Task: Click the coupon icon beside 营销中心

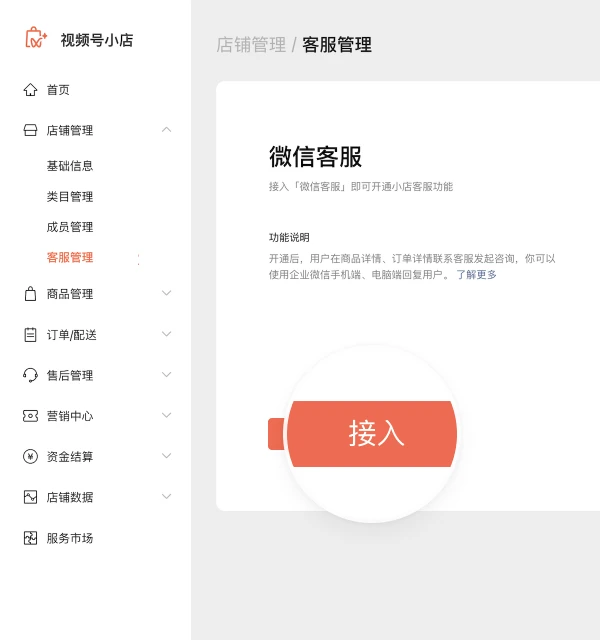Action: tap(30, 416)
